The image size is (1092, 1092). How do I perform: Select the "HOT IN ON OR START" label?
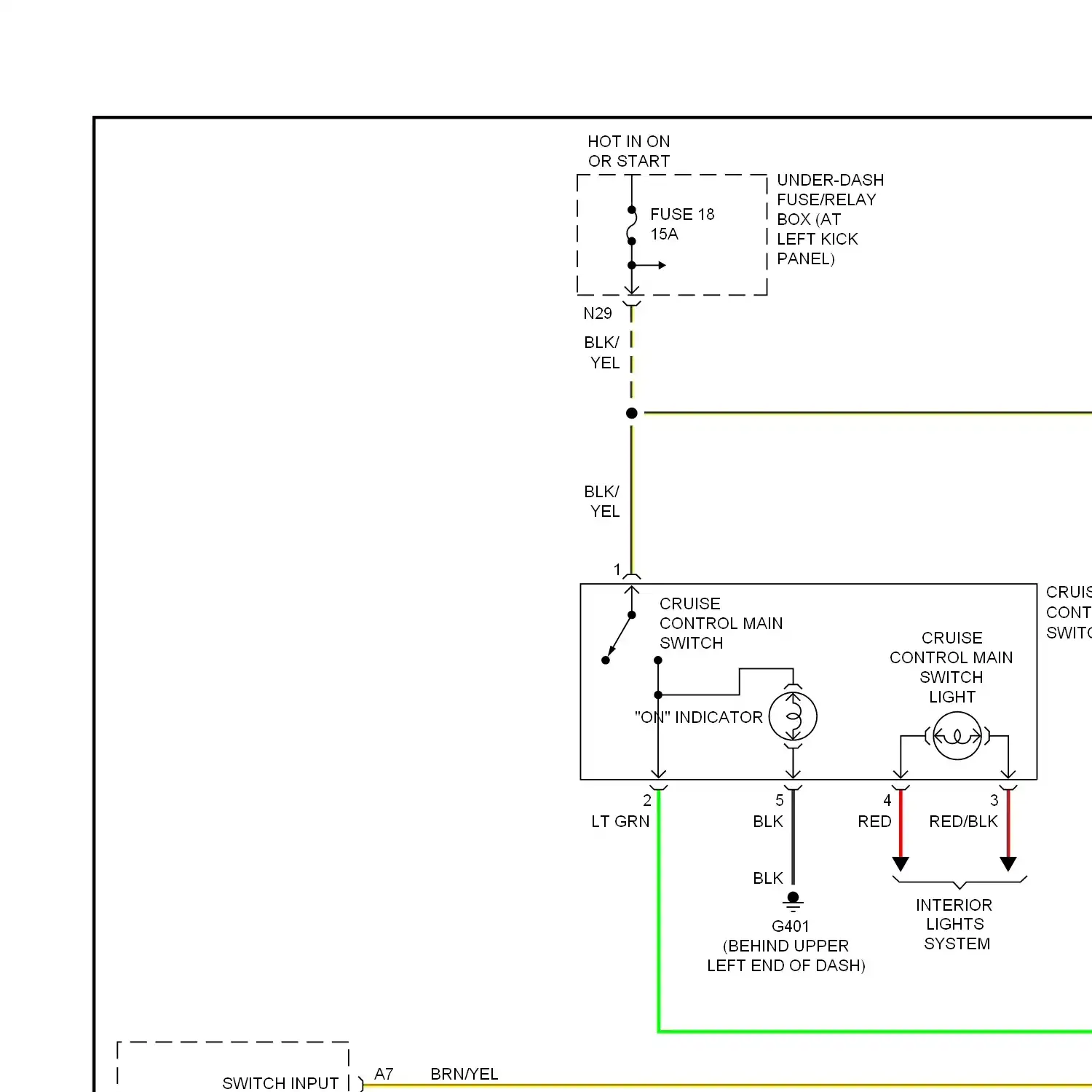629,151
